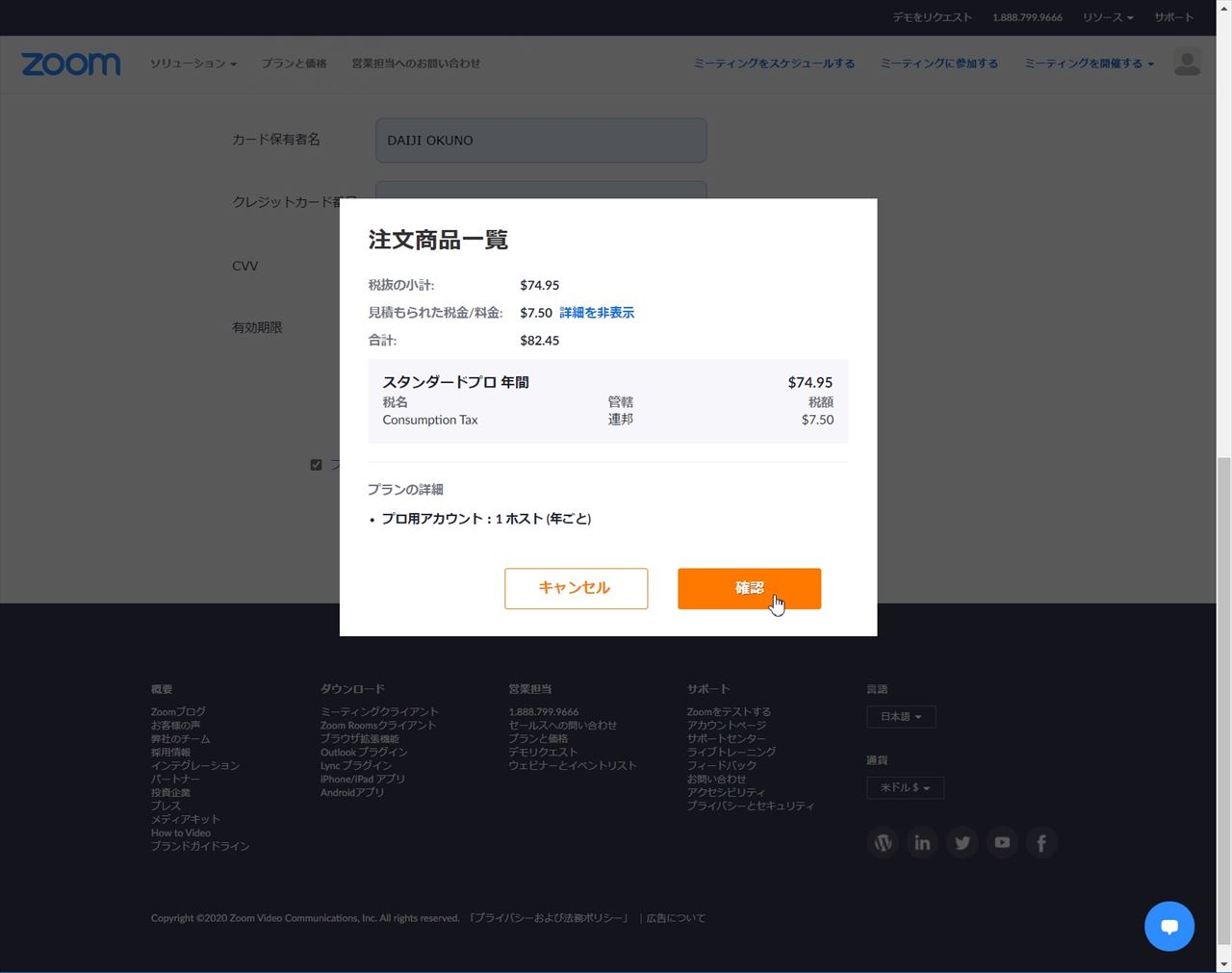Open Zoomブログ footer link
The image size is (1232, 973).
tap(178, 712)
